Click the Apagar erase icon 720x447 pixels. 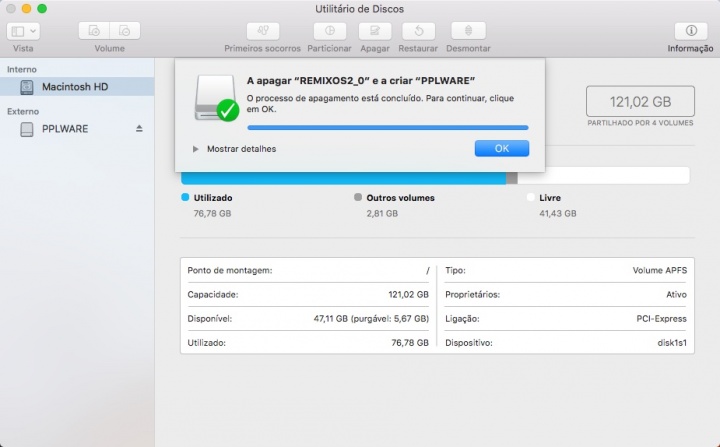coord(375,31)
